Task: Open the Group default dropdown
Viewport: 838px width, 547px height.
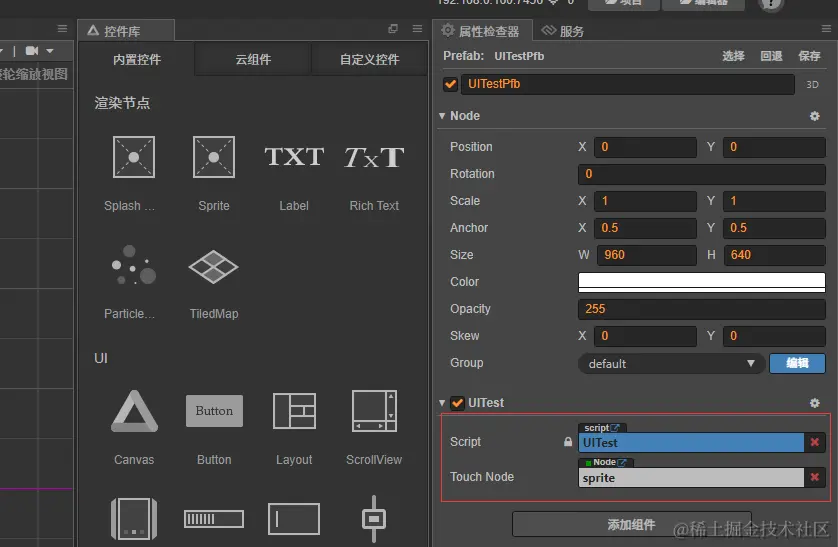Action: [672, 364]
